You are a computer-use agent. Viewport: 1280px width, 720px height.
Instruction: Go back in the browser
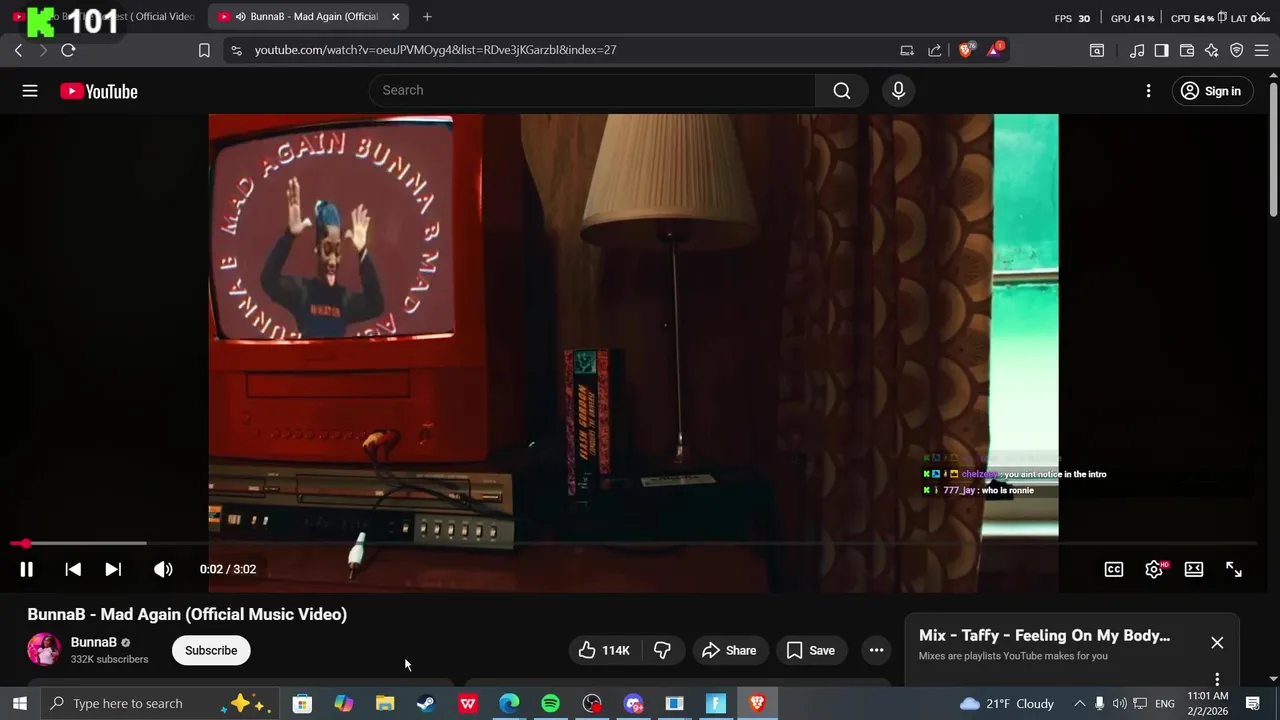click(18, 50)
